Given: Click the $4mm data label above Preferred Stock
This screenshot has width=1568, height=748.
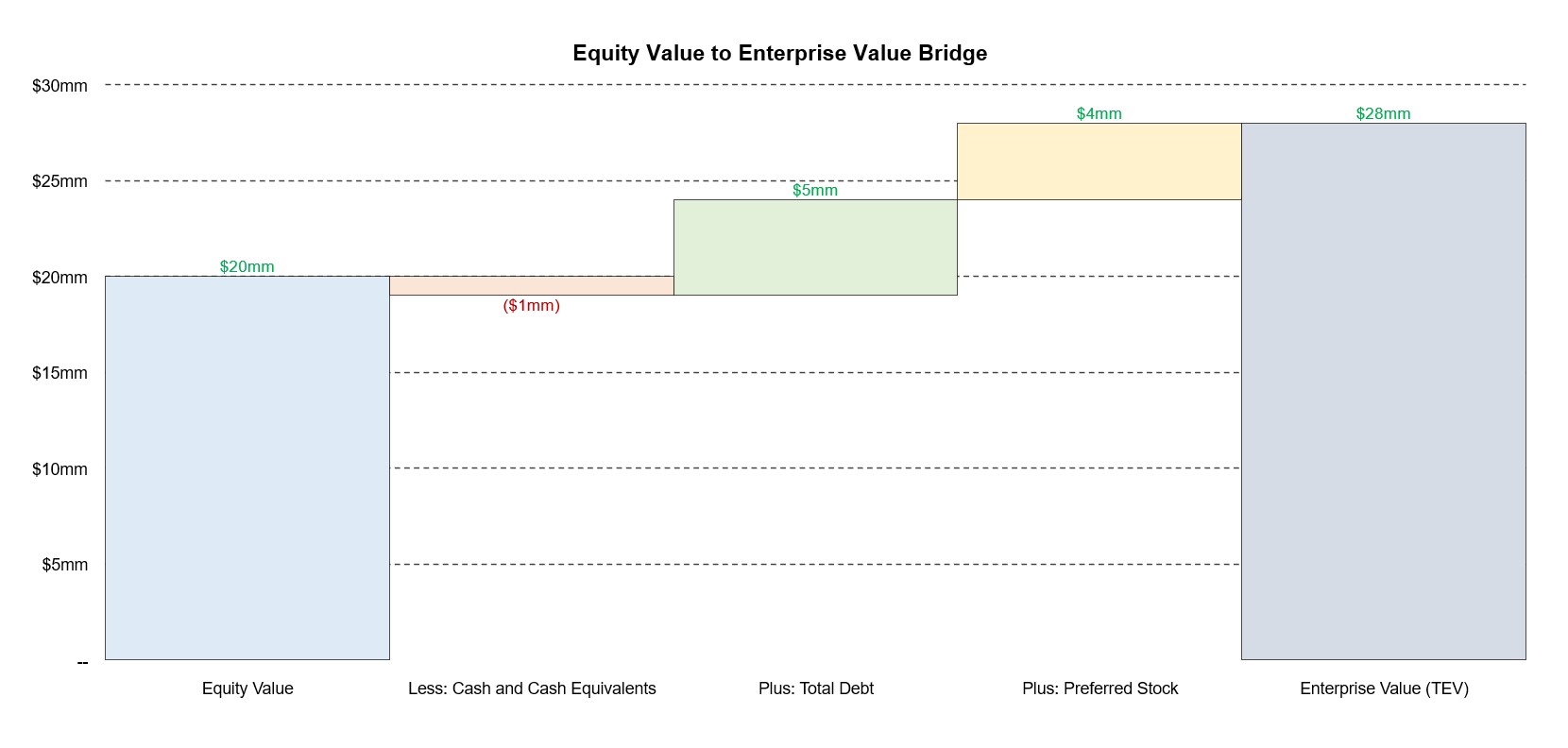Looking at the screenshot, I should (x=1099, y=113).
